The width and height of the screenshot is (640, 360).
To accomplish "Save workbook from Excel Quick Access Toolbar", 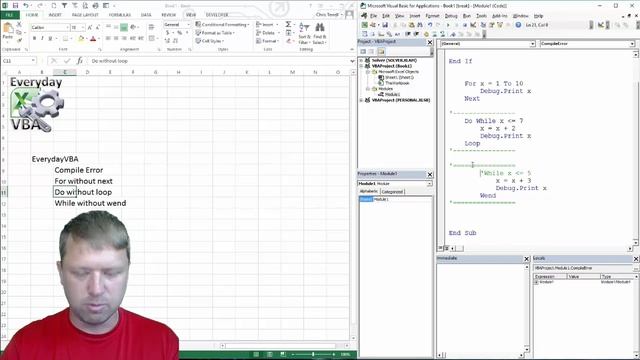I will point(15,5).
